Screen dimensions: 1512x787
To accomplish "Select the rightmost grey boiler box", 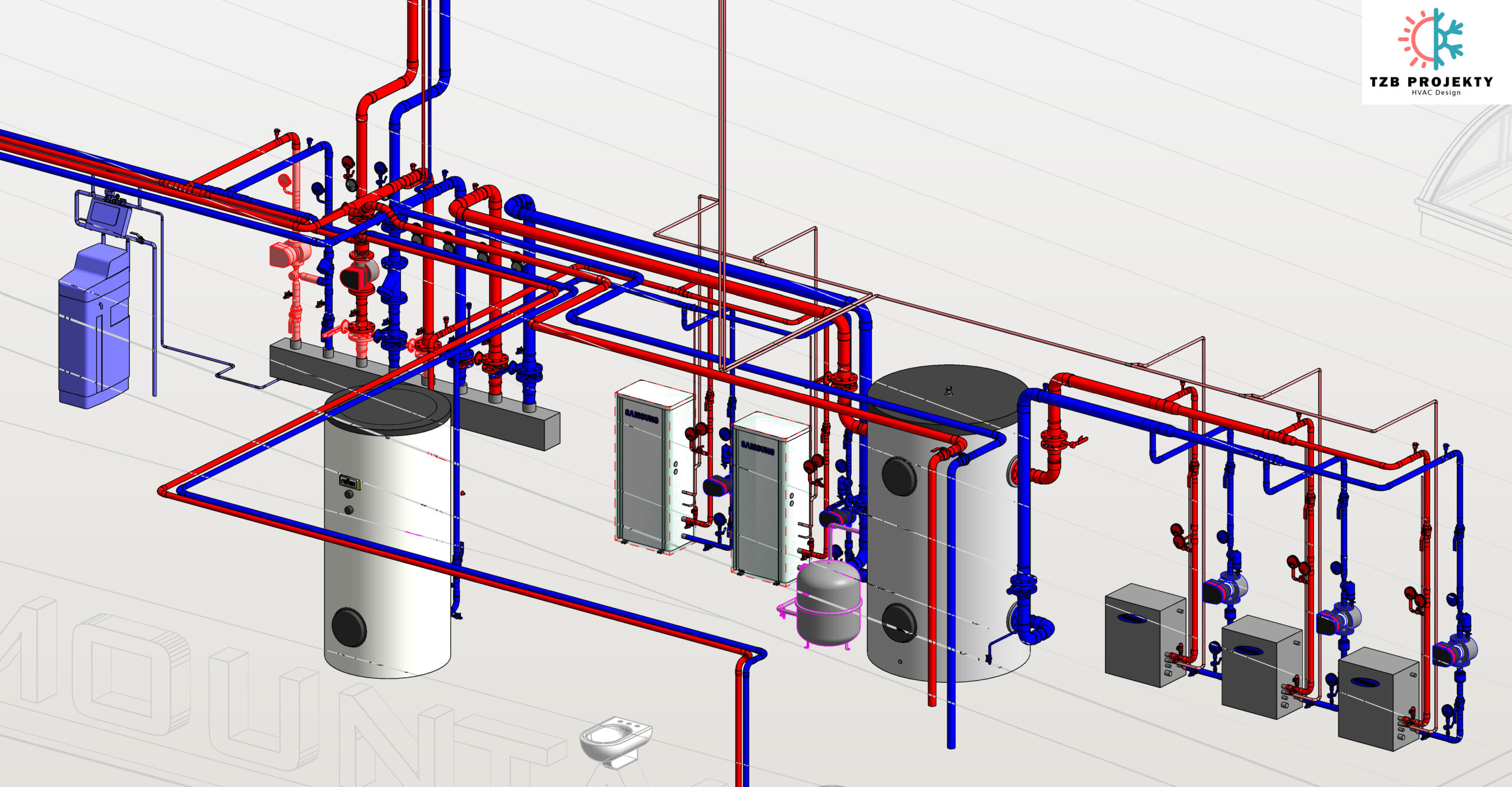I will pos(1378,698).
